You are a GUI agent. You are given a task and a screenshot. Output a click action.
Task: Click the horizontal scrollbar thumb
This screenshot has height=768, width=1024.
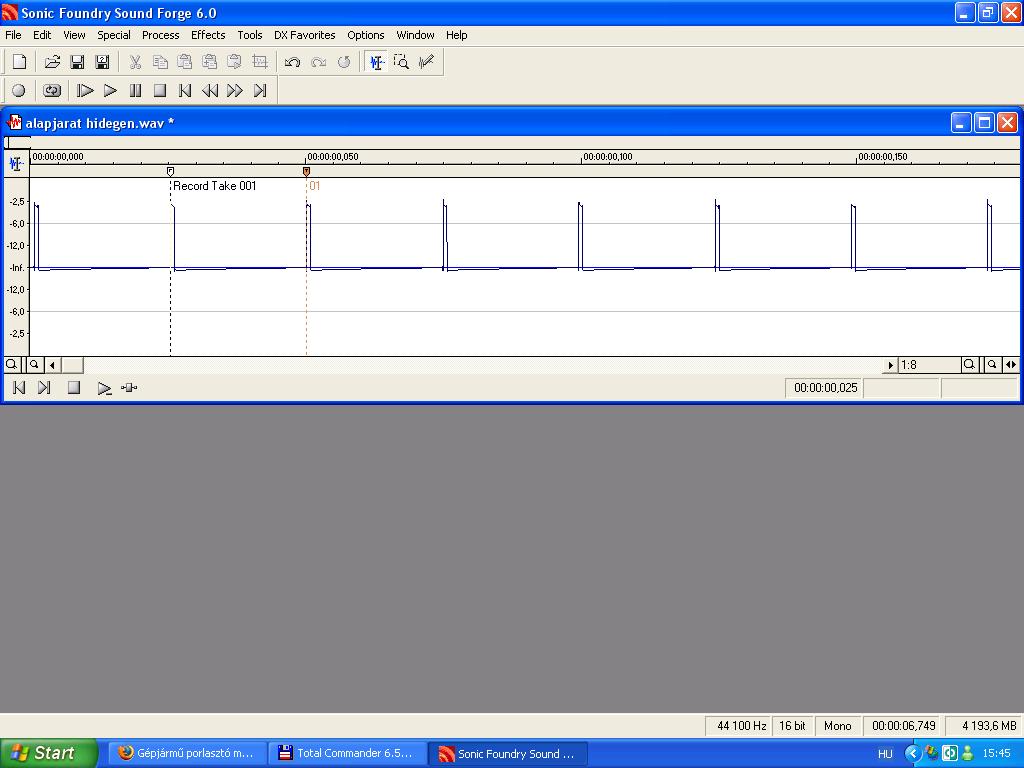click(72, 365)
